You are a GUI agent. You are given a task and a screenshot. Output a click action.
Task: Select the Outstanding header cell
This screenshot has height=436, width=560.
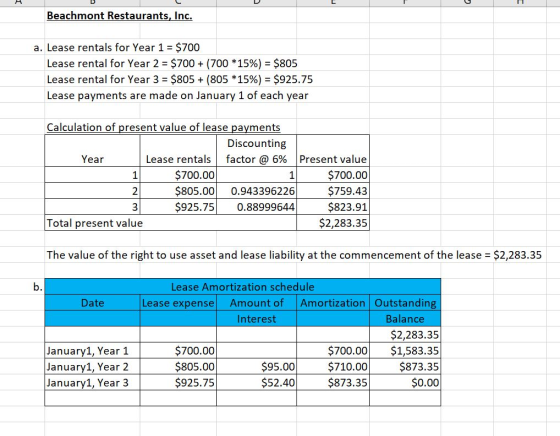[x=405, y=303]
